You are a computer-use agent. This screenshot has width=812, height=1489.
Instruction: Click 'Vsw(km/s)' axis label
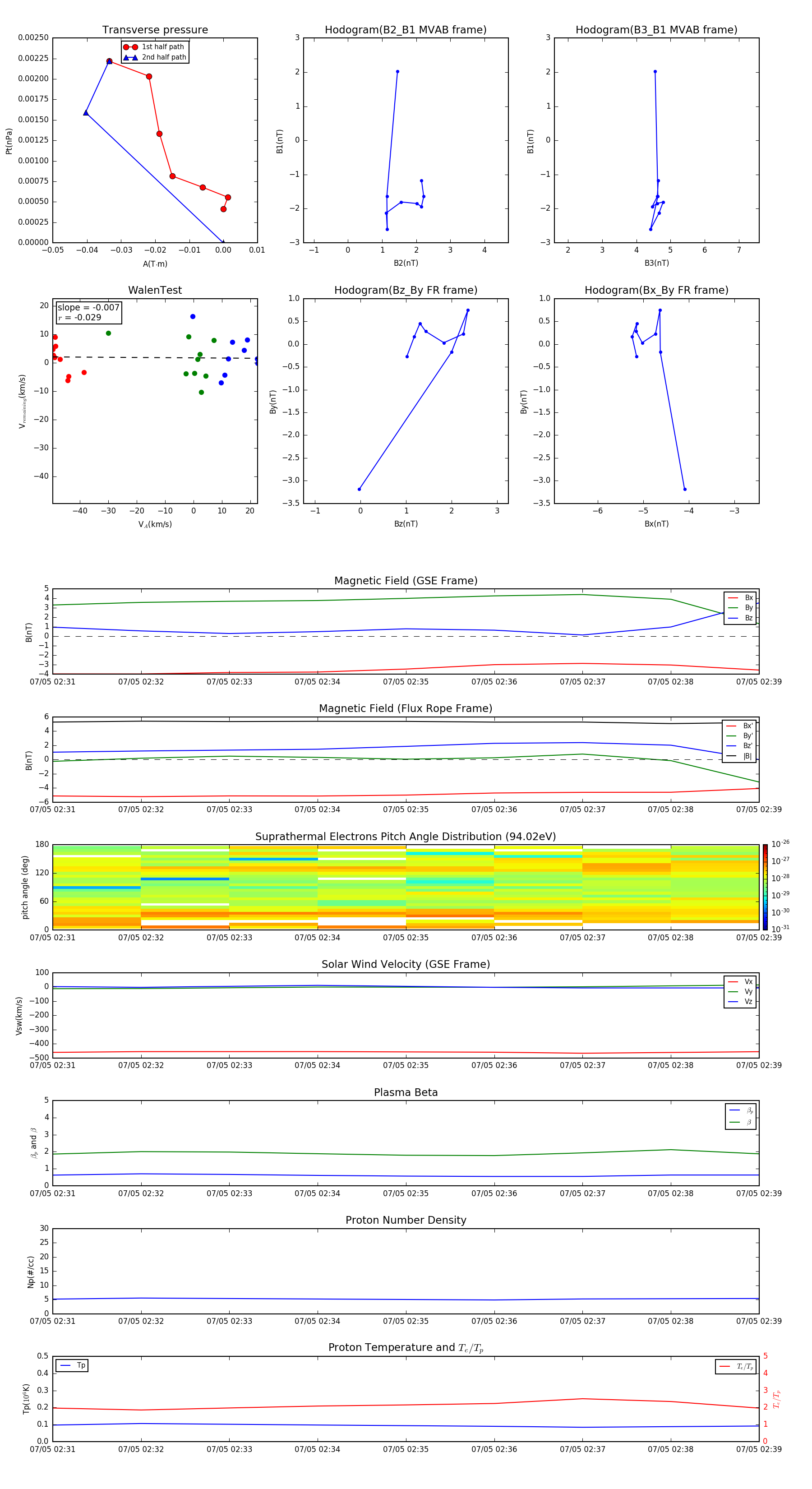click(19, 1015)
